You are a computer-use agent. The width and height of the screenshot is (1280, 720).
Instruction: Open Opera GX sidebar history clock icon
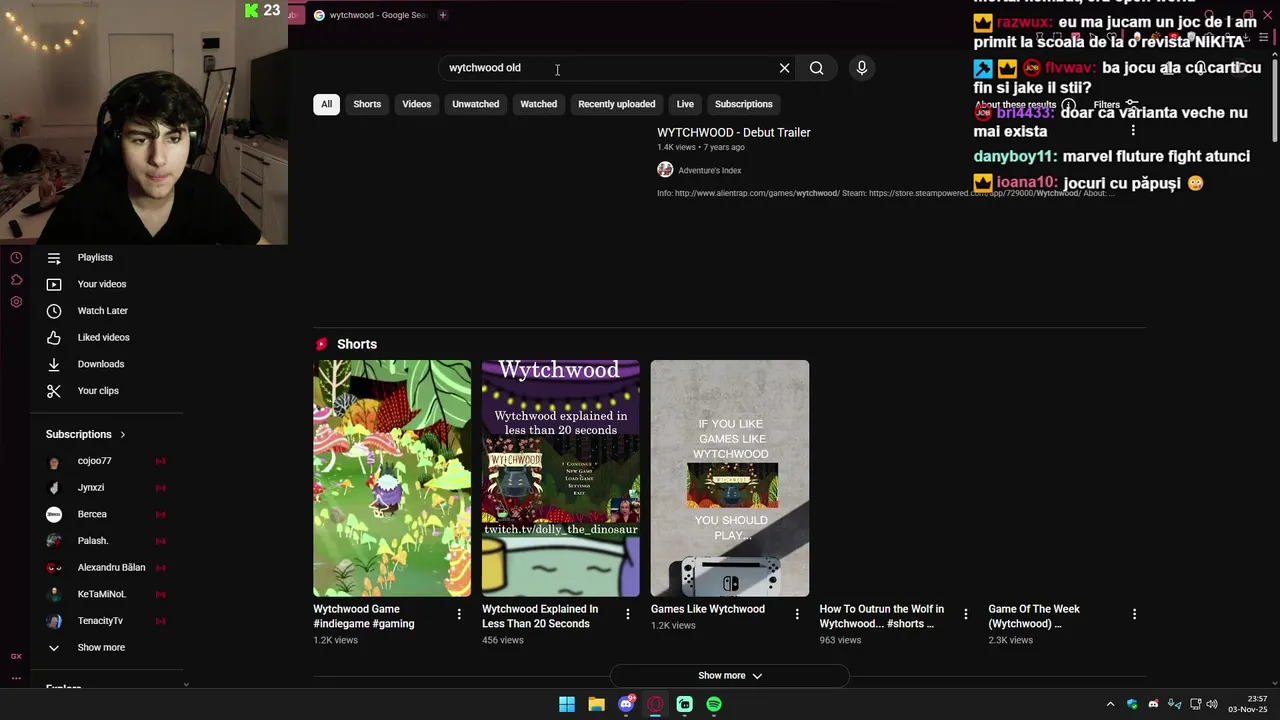click(x=16, y=258)
